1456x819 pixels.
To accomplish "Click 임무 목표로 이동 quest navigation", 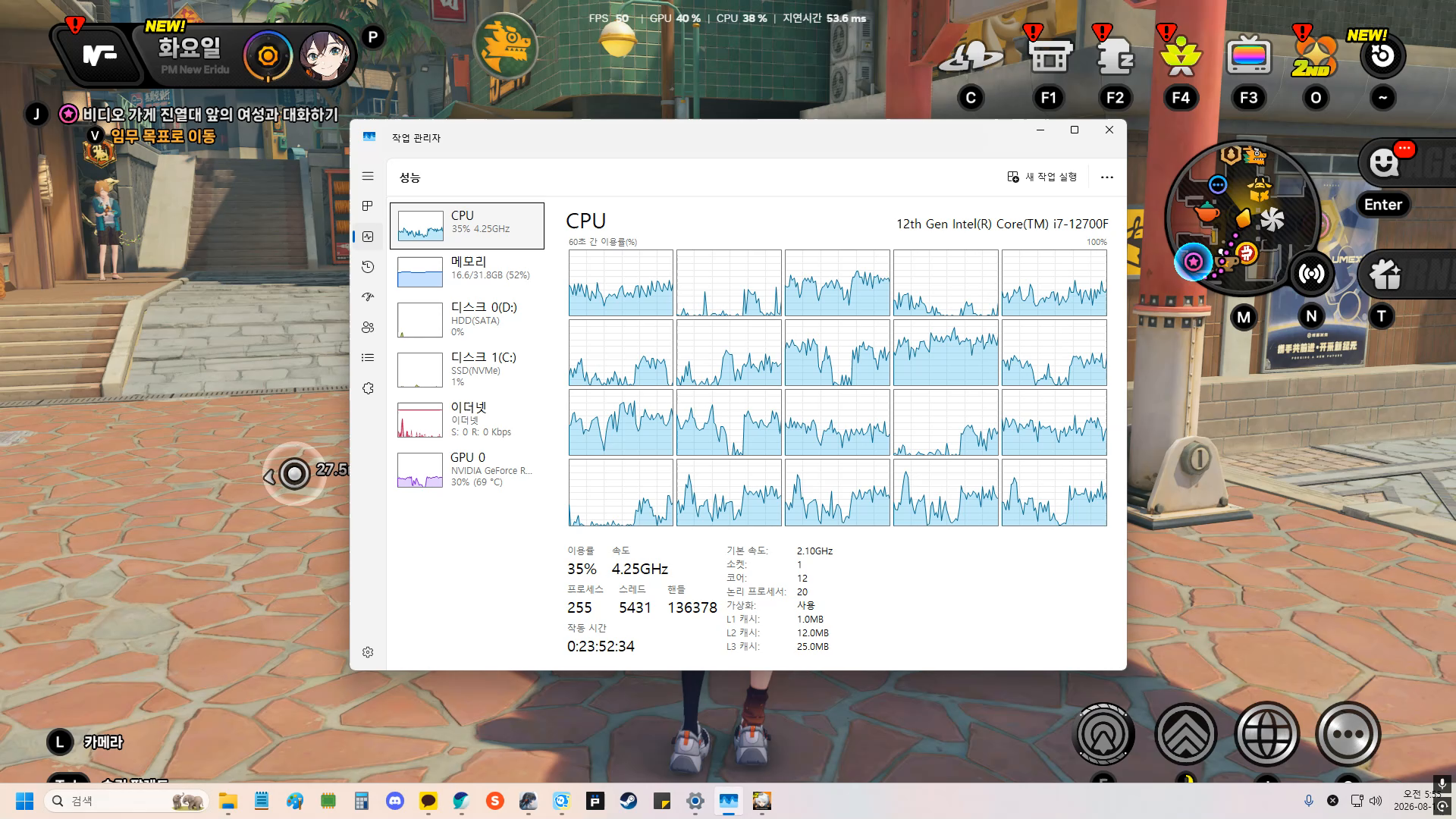I will (x=163, y=136).
